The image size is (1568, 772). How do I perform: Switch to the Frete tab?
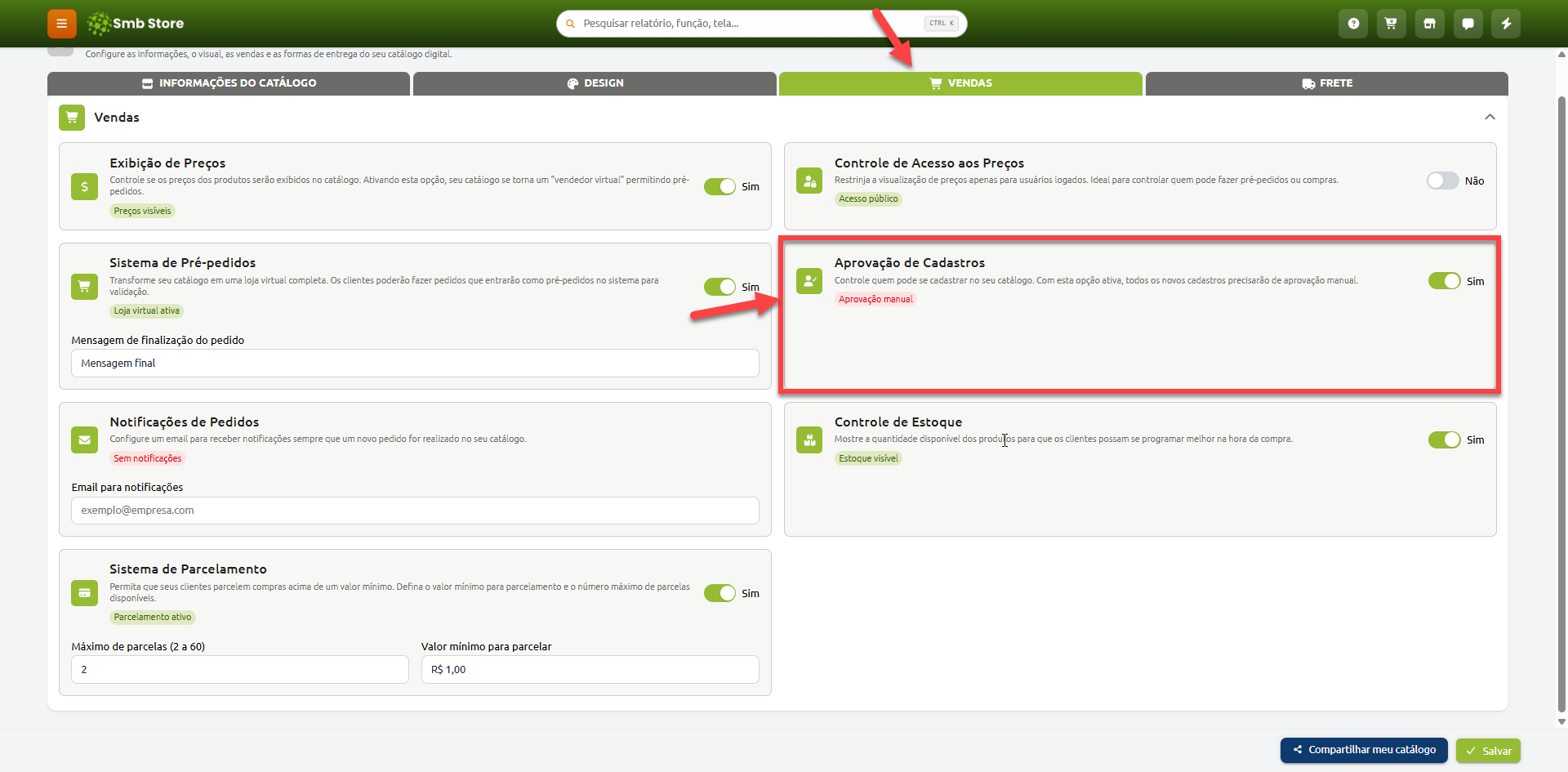(x=1327, y=83)
